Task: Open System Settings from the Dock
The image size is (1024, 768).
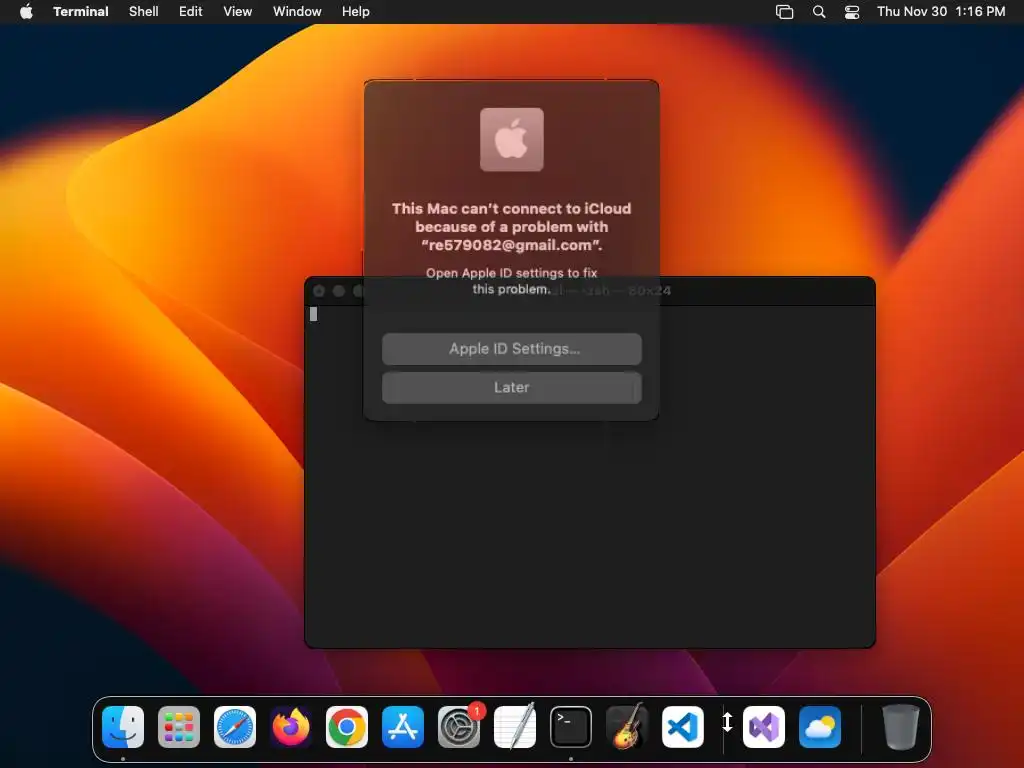Action: 459,726
